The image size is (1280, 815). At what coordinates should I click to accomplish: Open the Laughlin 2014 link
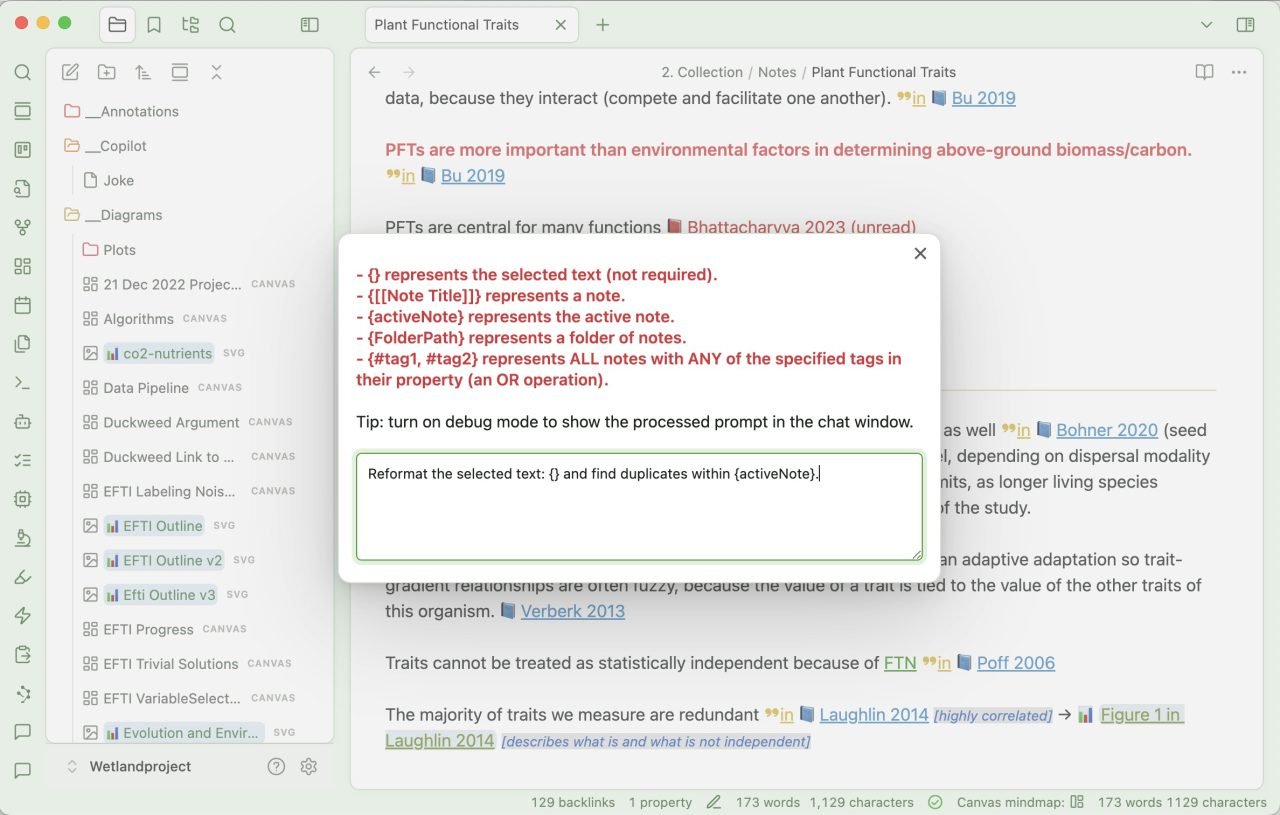[x=874, y=715]
